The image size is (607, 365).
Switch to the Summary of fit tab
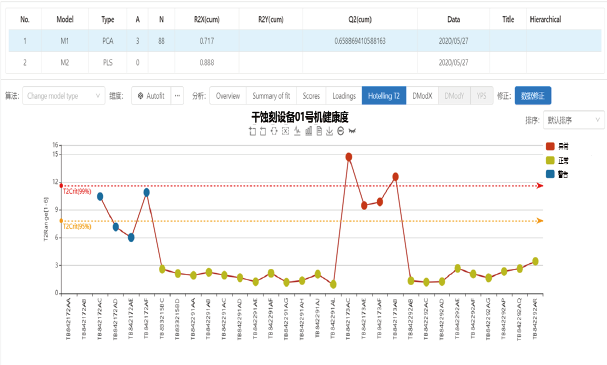pyautogui.click(x=271, y=96)
